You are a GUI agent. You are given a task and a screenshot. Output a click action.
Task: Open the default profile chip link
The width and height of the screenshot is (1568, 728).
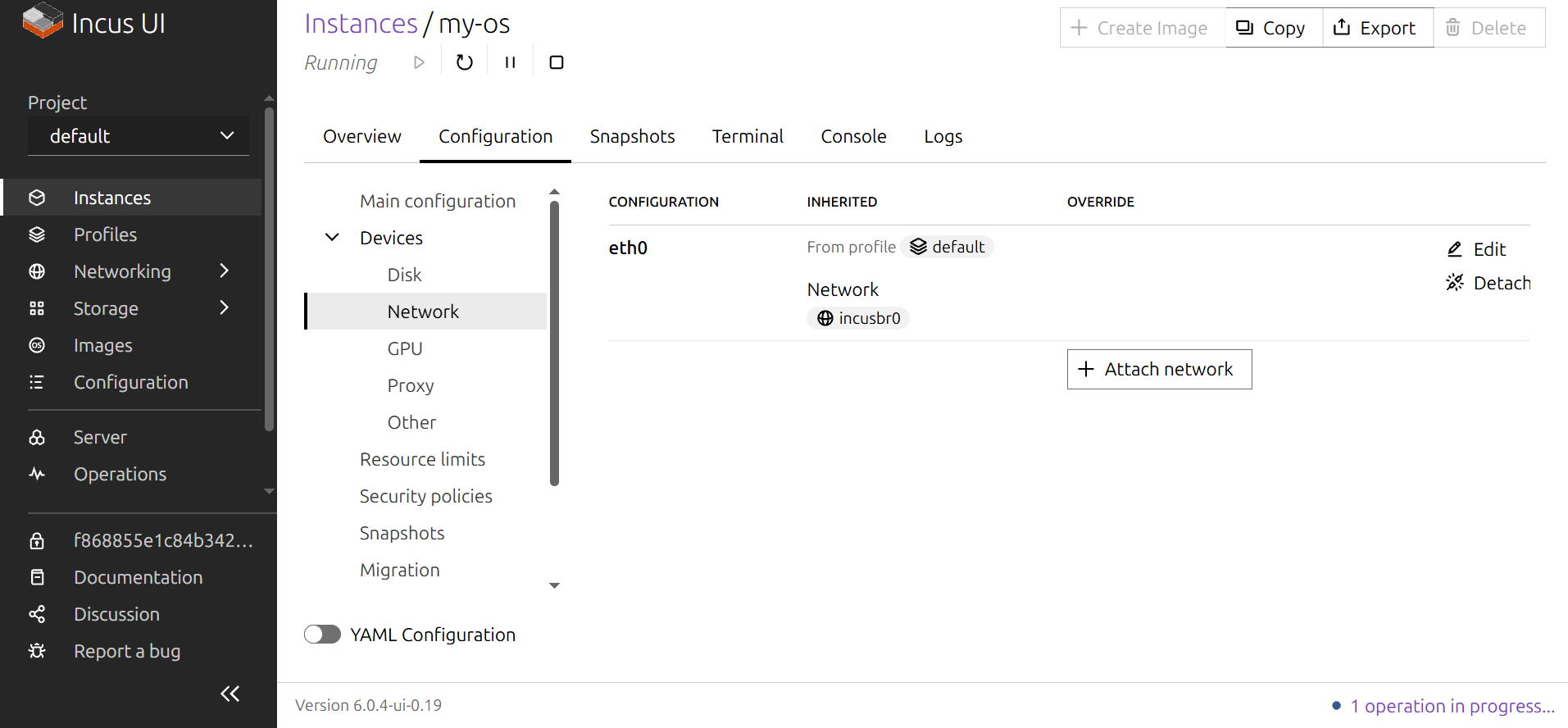coord(948,247)
